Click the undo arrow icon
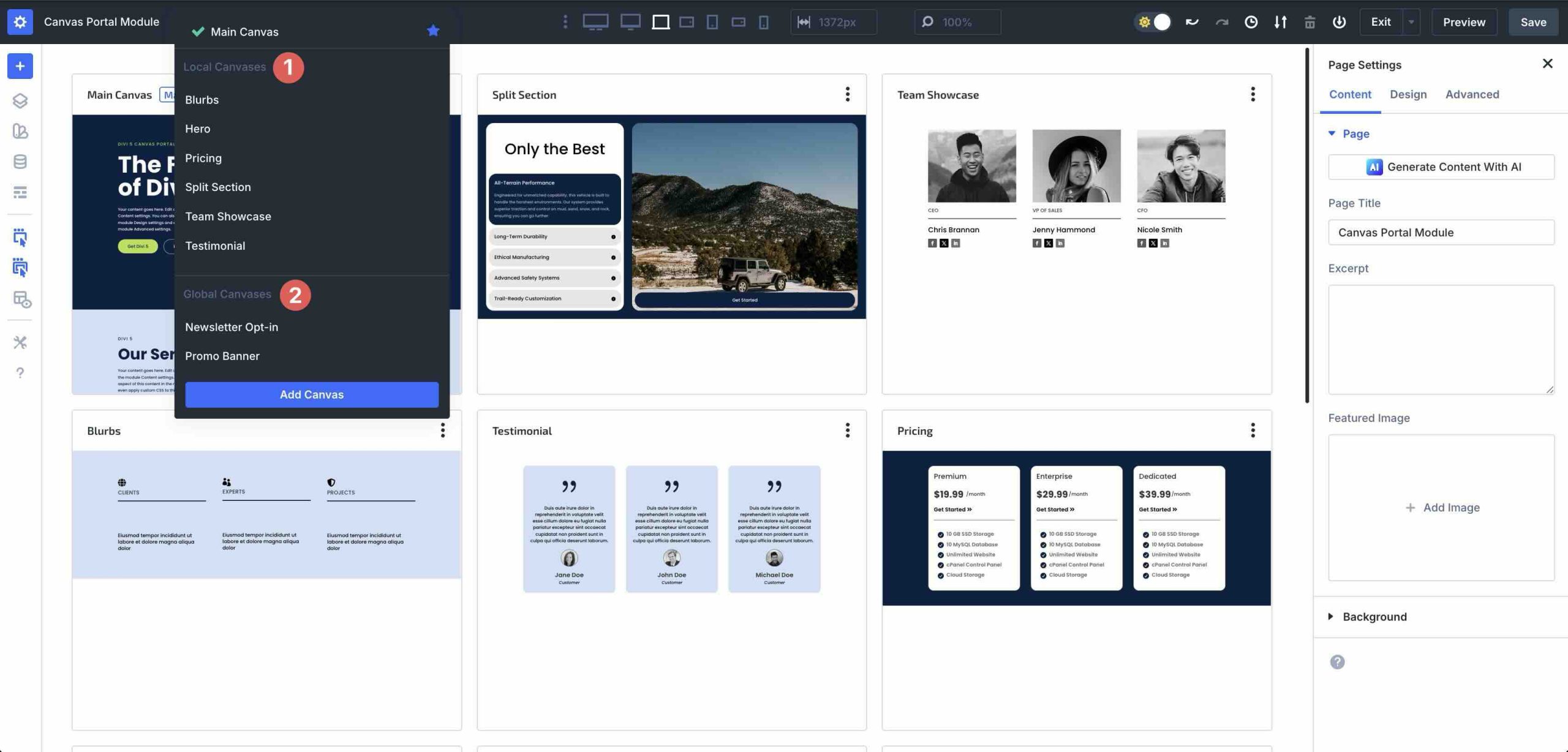 pos(1192,22)
